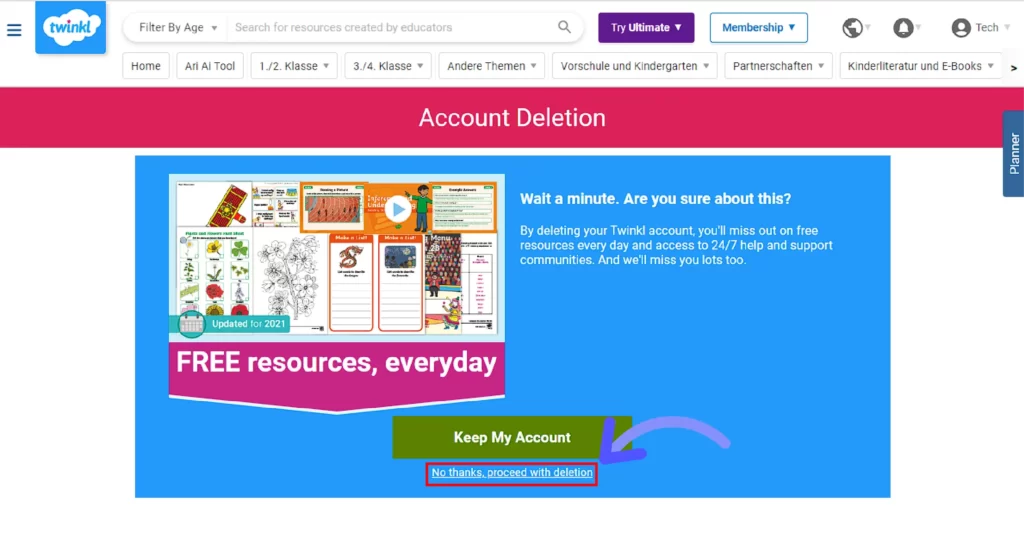The width and height of the screenshot is (1024, 545).
Task: Focus the resource search field
Action: [x=392, y=27]
